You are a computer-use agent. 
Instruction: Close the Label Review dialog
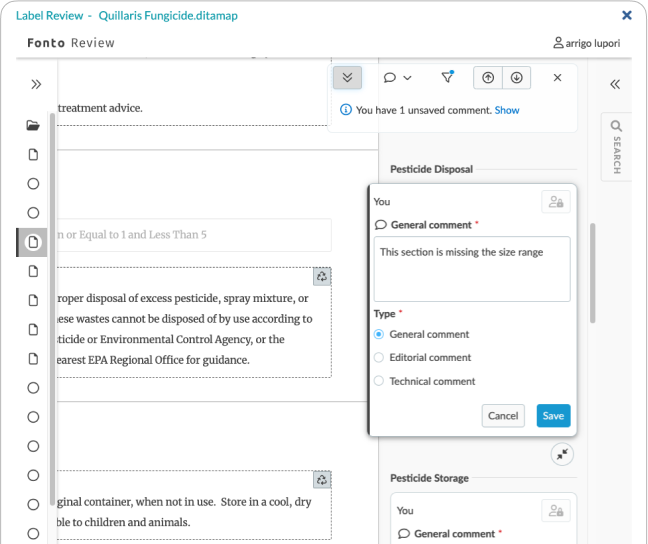[x=627, y=15]
